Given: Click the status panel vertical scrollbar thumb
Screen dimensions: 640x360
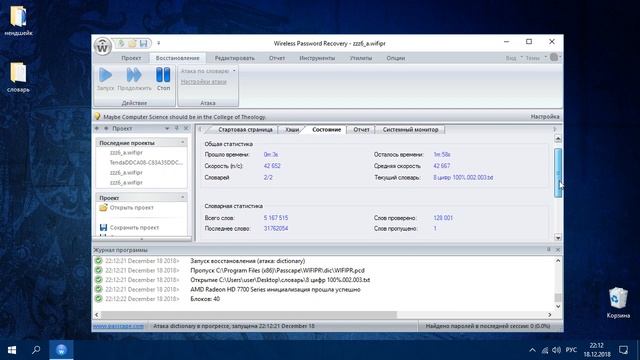Looking at the screenshot, I should (558, 173).
